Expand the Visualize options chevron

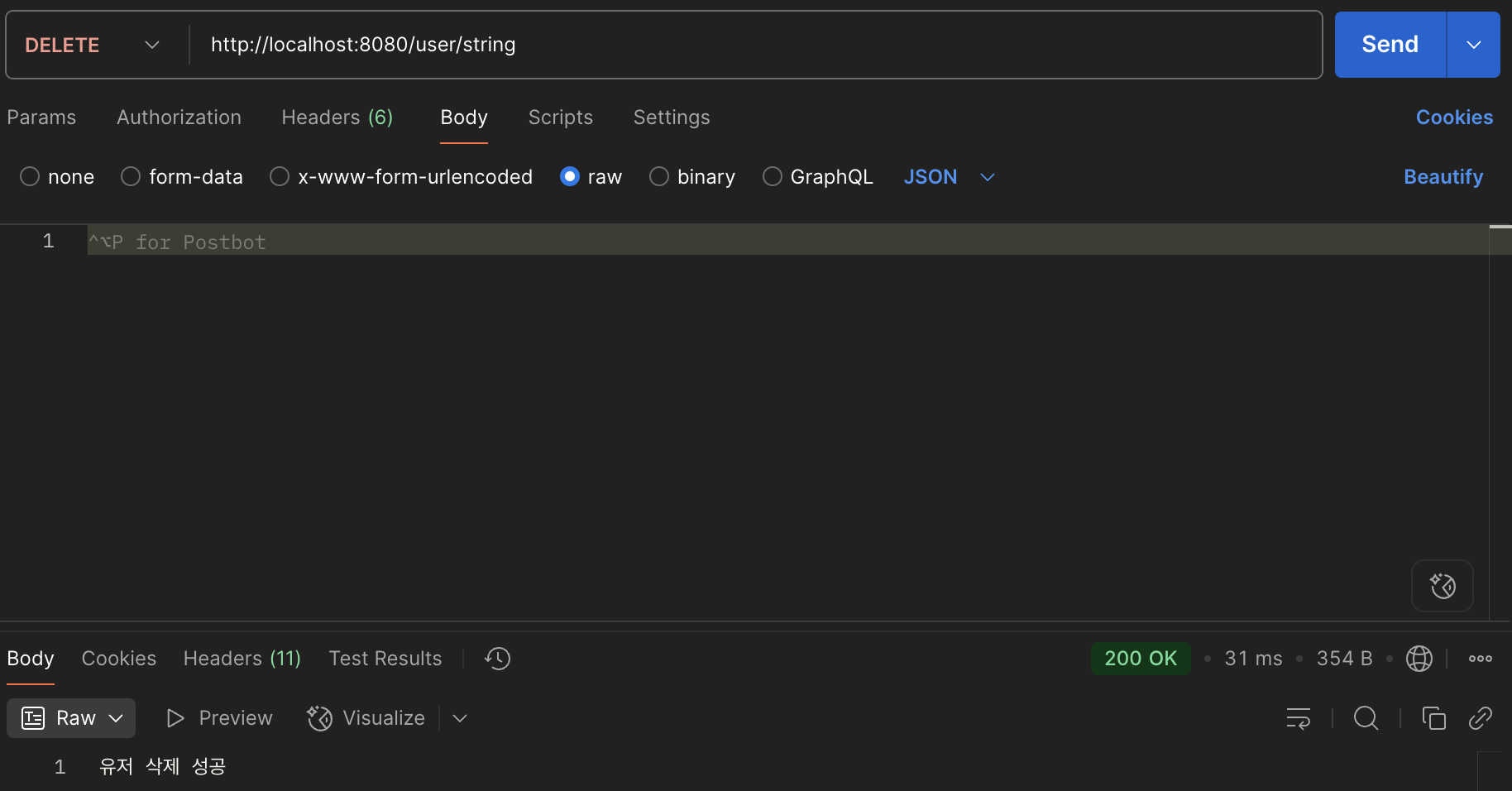(x=460, y=718)
